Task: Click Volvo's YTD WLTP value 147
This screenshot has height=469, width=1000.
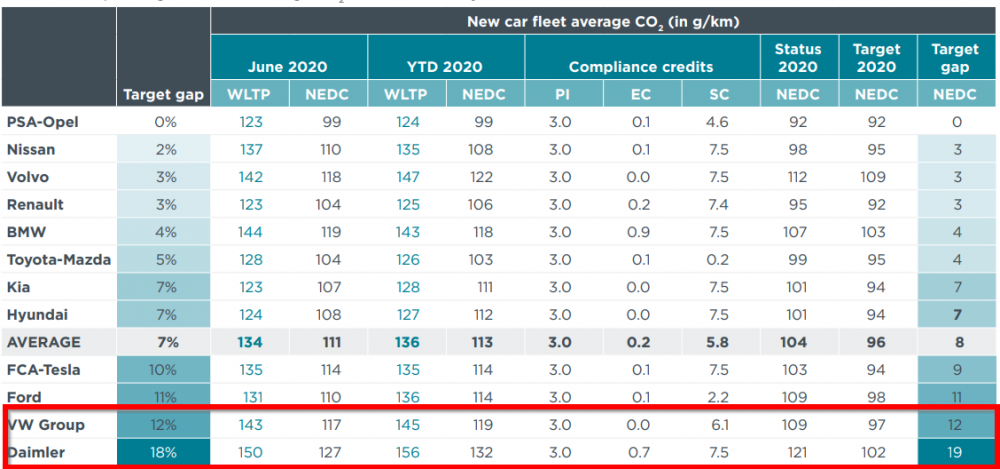Action: tap(407, 177)
